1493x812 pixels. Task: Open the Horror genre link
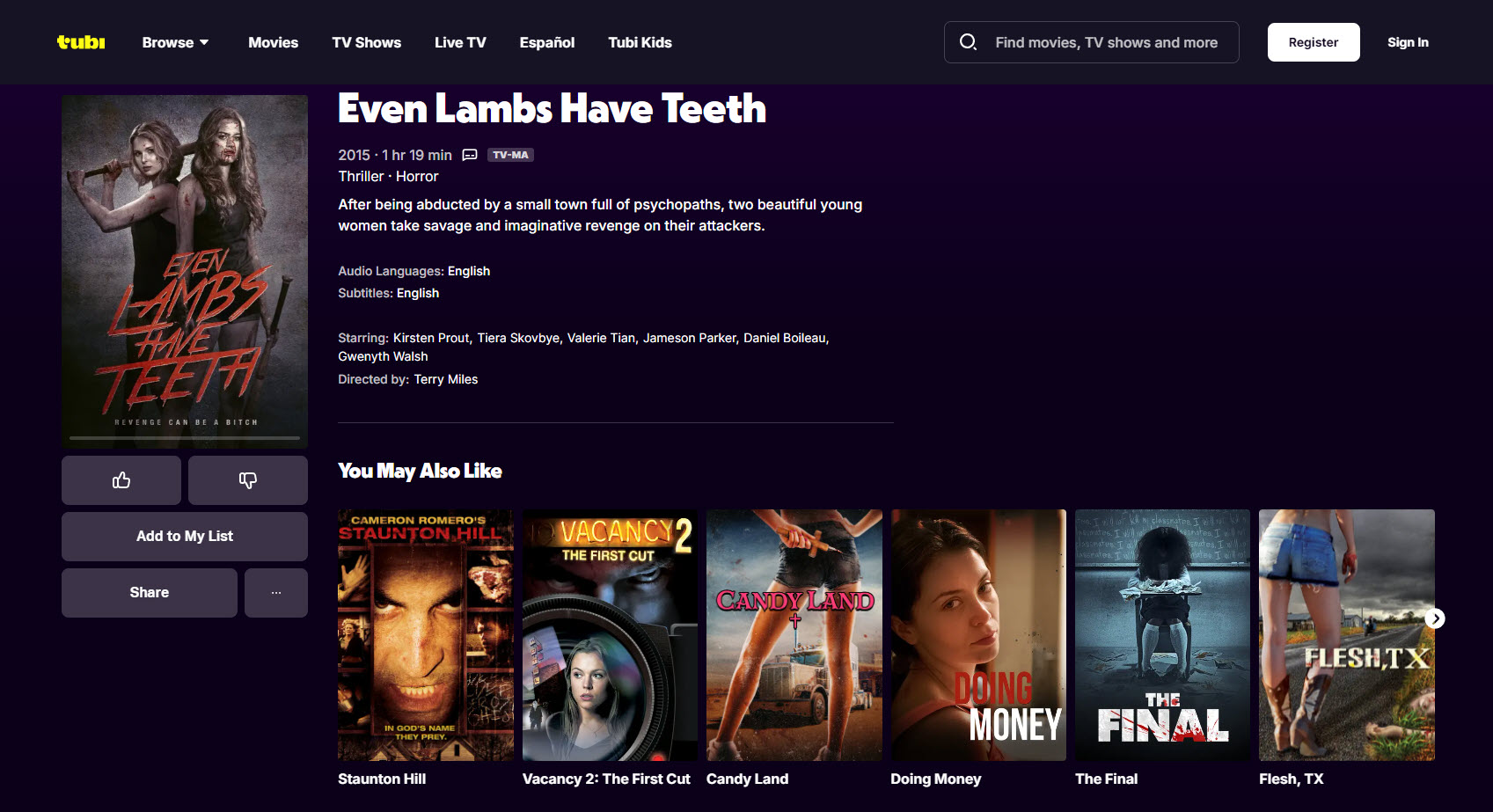pos(417,176)
